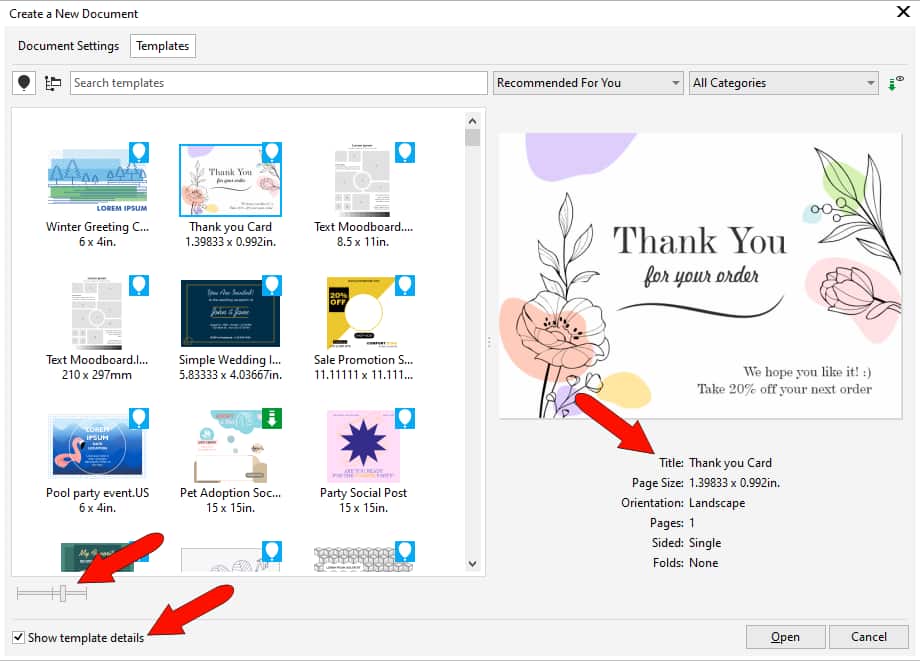This screenshot has height=661, width=920.
Task: Click the cloud icon on Thank you Card thumbnail
Action: pyautogui.click(x=270, y=152)
